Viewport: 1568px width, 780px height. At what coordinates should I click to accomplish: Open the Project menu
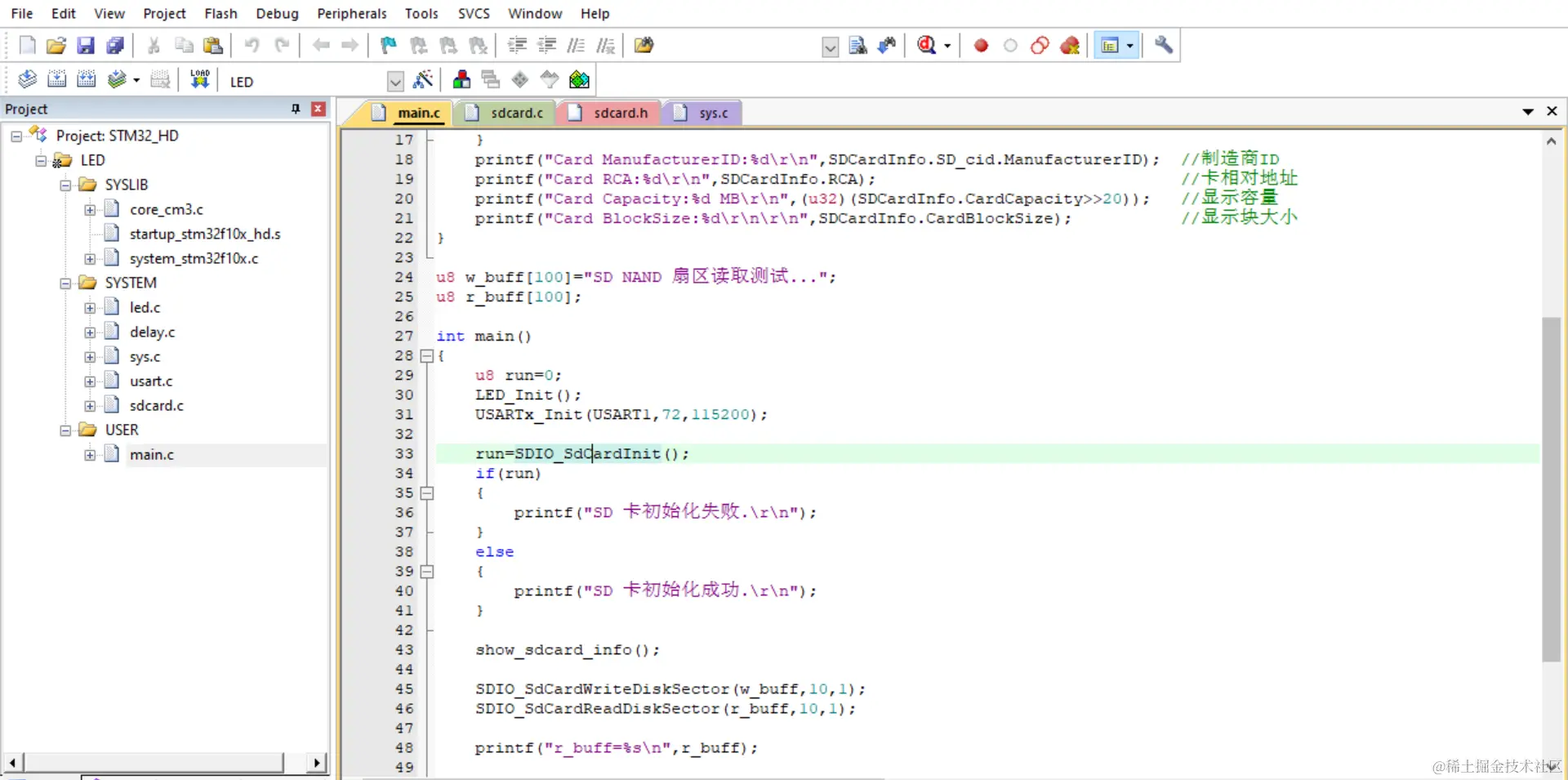pyautogui.click(x=164, y=13)
